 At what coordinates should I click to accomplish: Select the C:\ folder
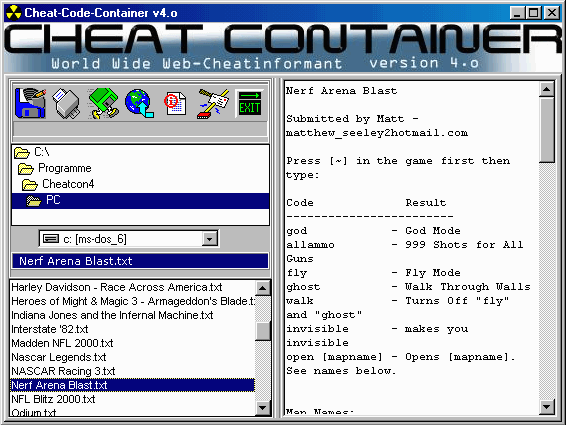point(140,152)
